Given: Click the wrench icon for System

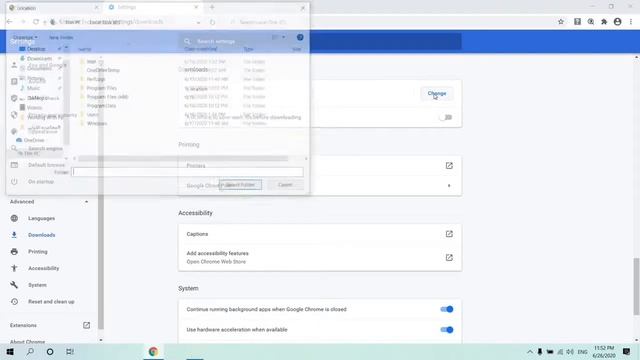Looking at the screenshot, I should (x=14, y=285).
